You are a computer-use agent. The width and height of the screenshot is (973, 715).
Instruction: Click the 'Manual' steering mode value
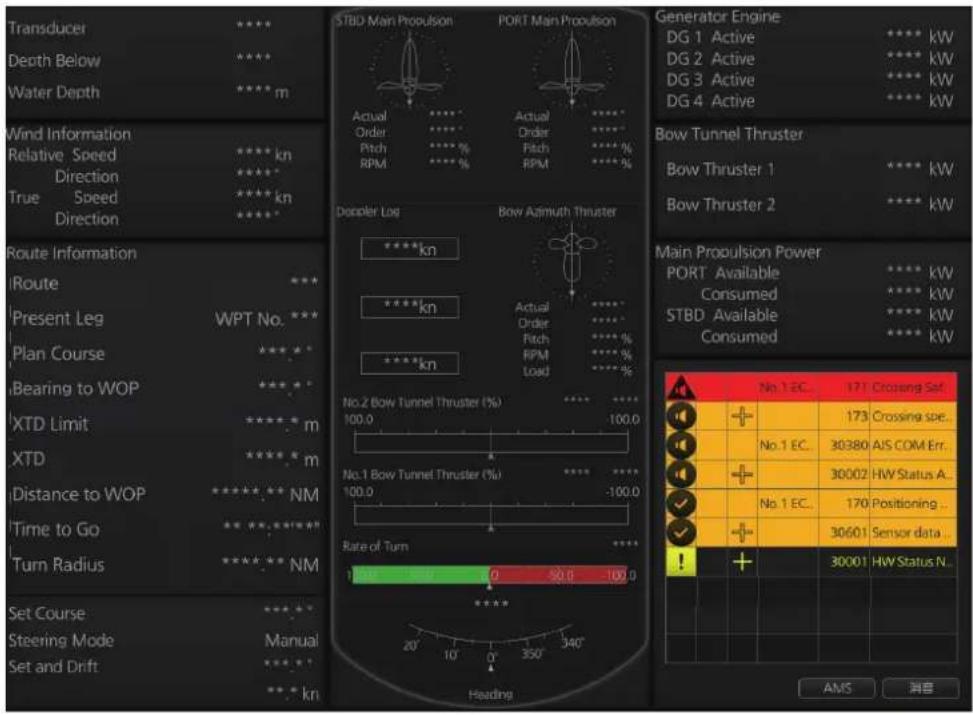click(291, 641)
